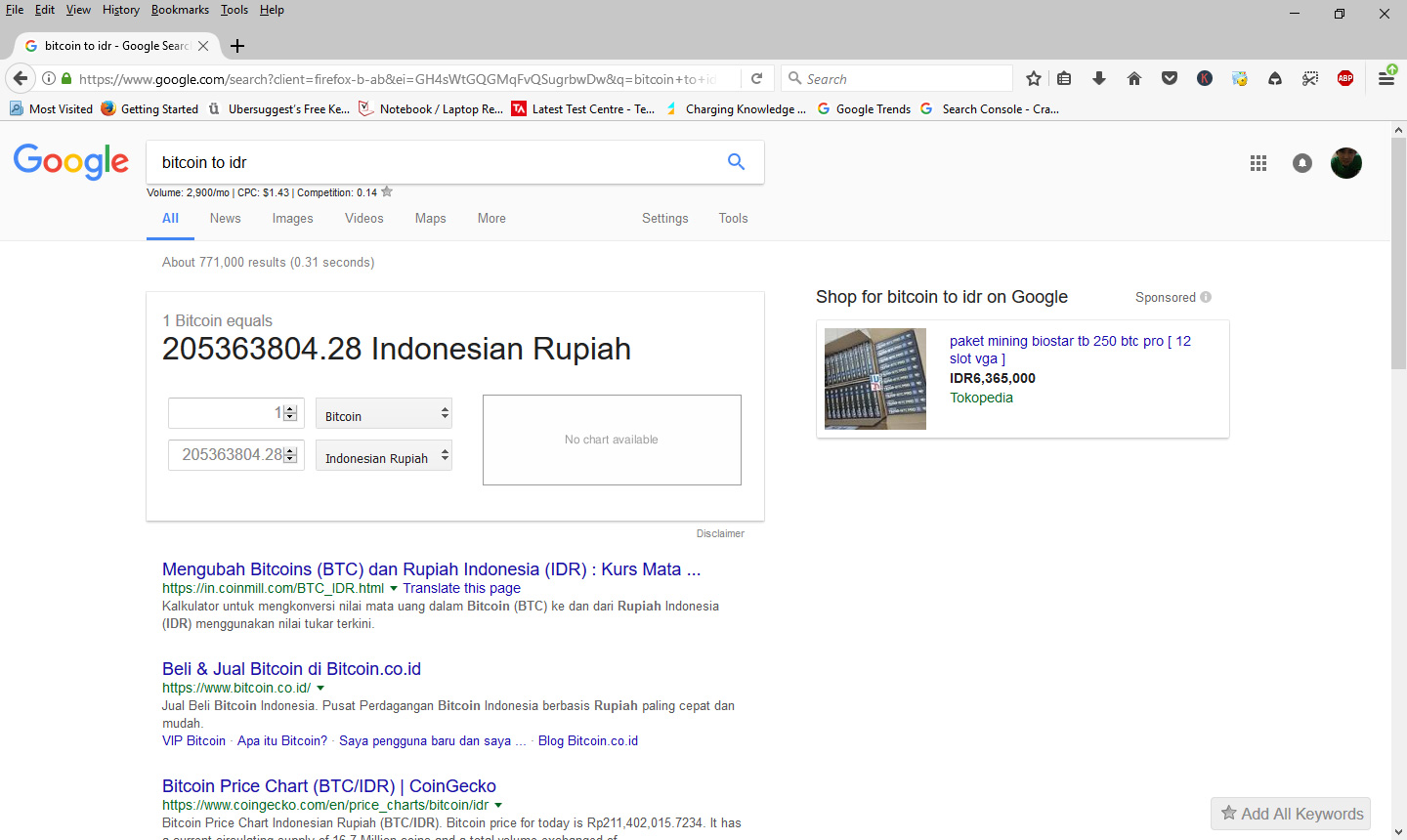Image resolution: width=1407 pixels, height=840 pixels.
Task: Switch to the News results tab
Action: tap(225, 218)
